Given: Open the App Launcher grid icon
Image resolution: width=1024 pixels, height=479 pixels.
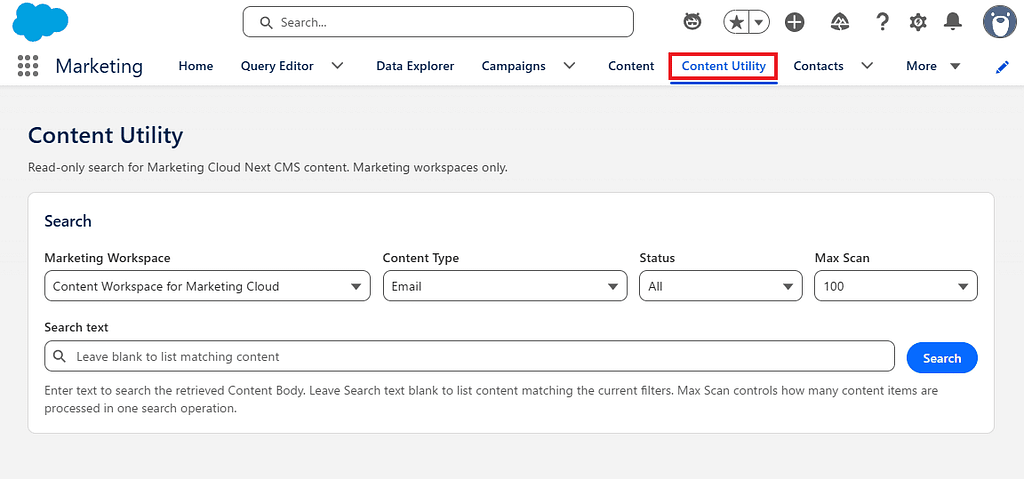Looking at the screenshot, I should [x=27, y=66].
